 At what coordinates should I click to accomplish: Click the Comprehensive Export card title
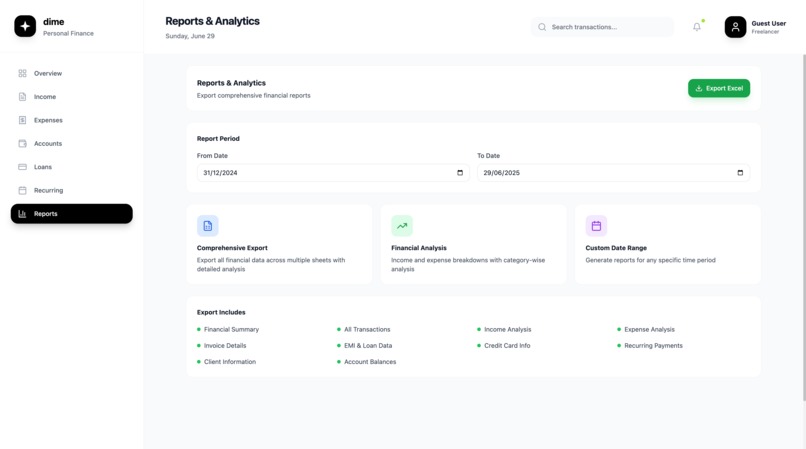[x=232, y=248]
